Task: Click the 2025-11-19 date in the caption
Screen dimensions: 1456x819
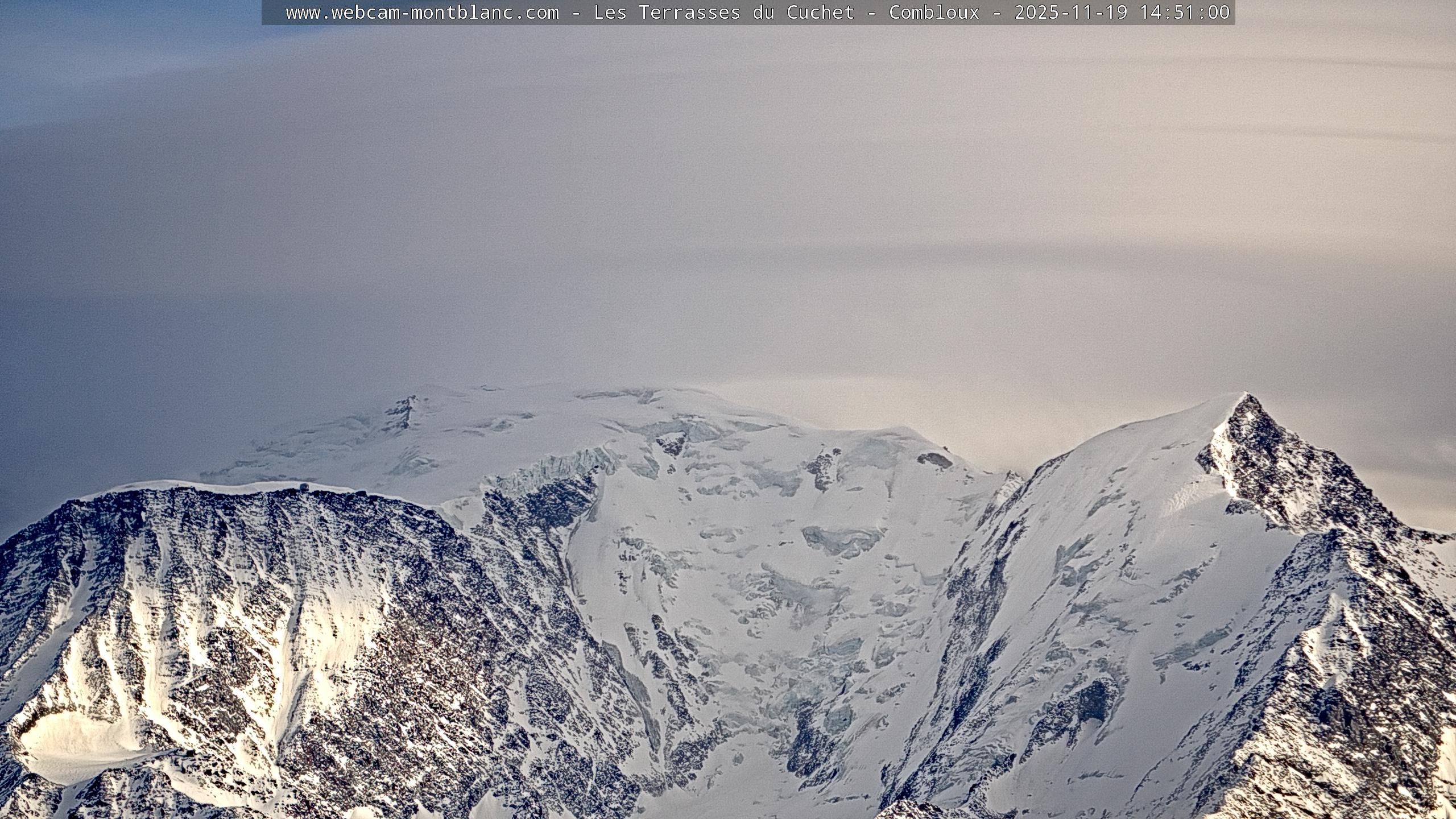Action: [x=1070, y=13]
